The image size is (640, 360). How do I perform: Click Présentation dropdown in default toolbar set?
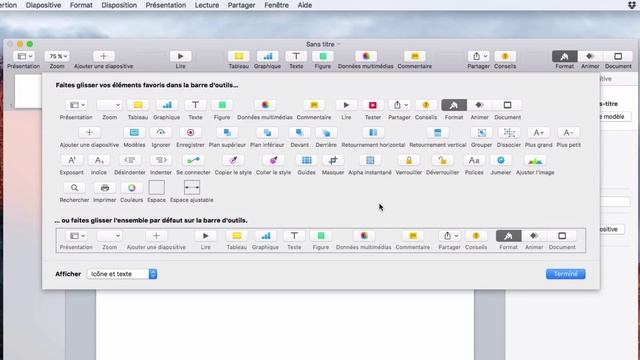click(x=76, y=236)
